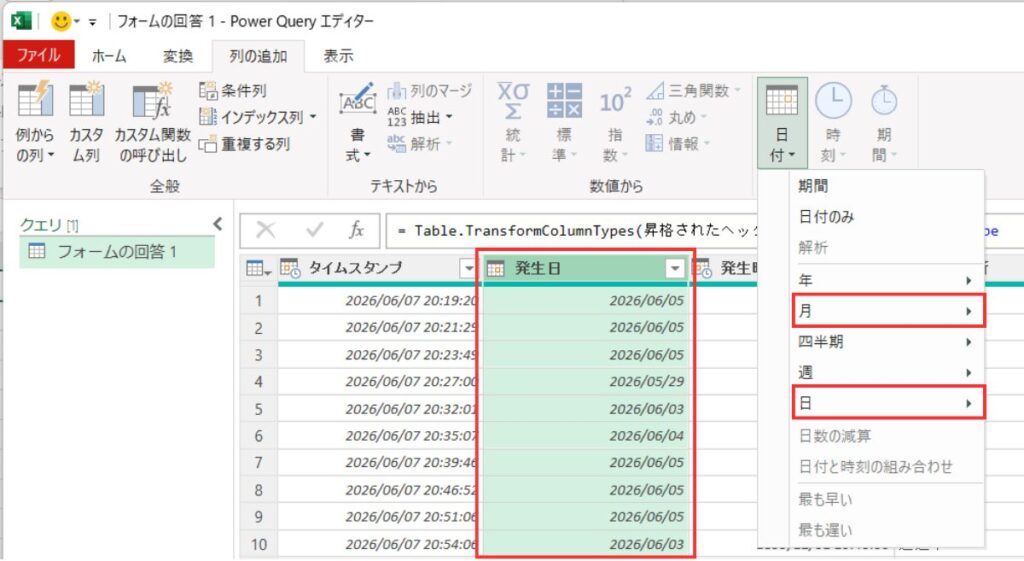Screen dimensions: 1024x561
Task: Switch to the 変換 ribbon tab
Action: coord(178,56)
